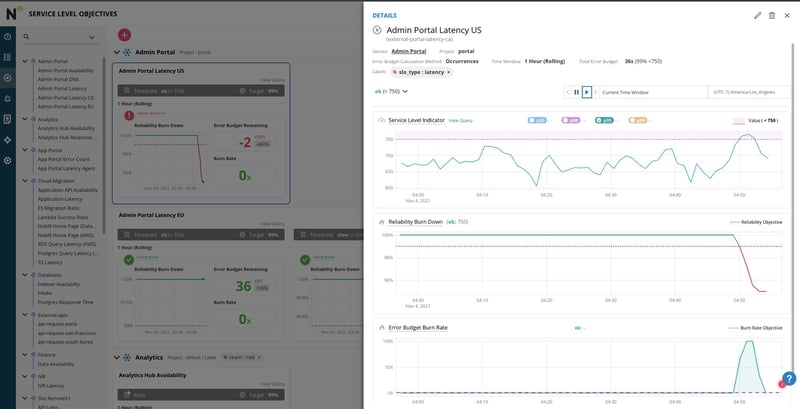Collapse the Analytics group header chevron
The image size is (800, 409).
pos(117,358)
